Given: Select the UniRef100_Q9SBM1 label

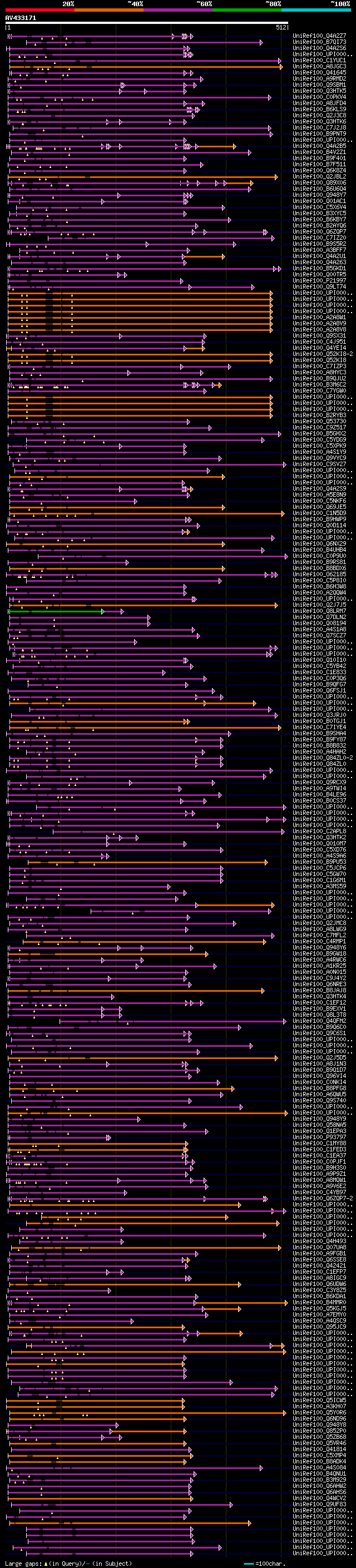Looking at the screenshot, I should pos(319,85).
